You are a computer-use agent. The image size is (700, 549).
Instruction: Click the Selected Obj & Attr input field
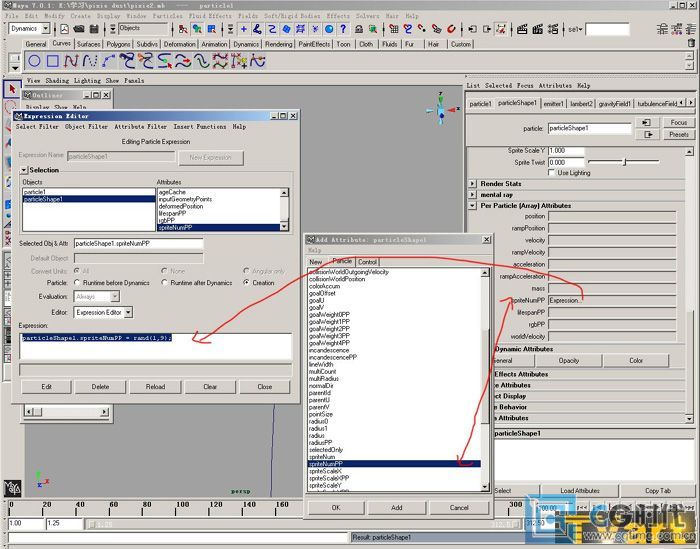click(x=138, y=244)
